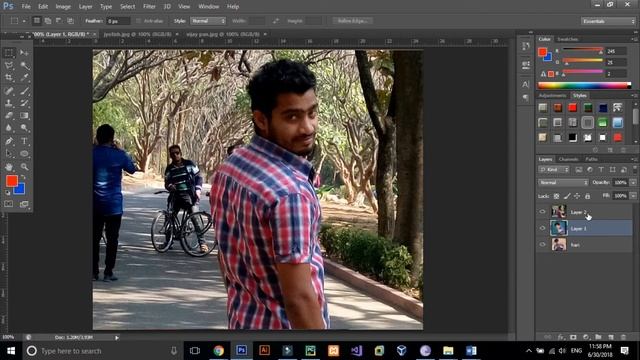Select the Pen tool

point(9,141)
